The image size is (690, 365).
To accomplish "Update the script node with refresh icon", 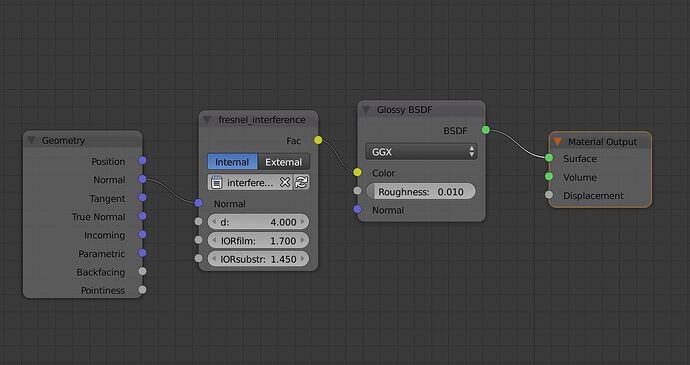I will pos(301,182).
